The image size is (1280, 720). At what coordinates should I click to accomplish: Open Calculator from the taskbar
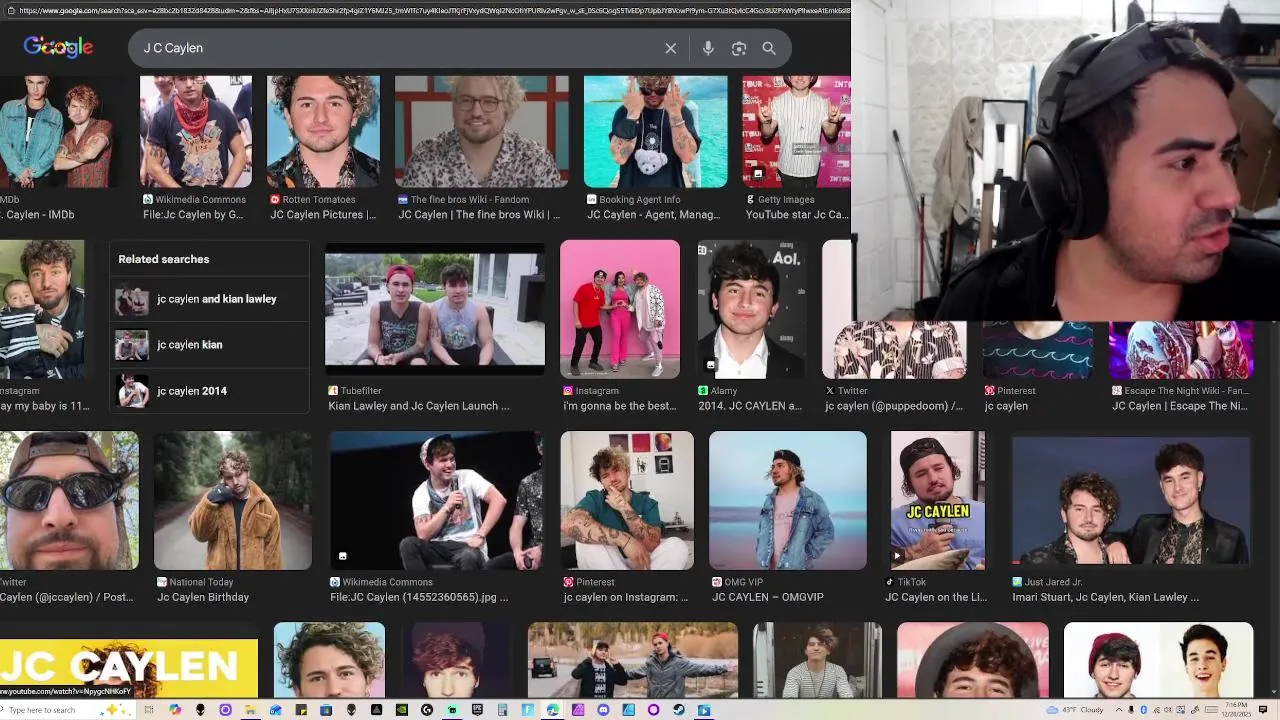click(502, 710)
